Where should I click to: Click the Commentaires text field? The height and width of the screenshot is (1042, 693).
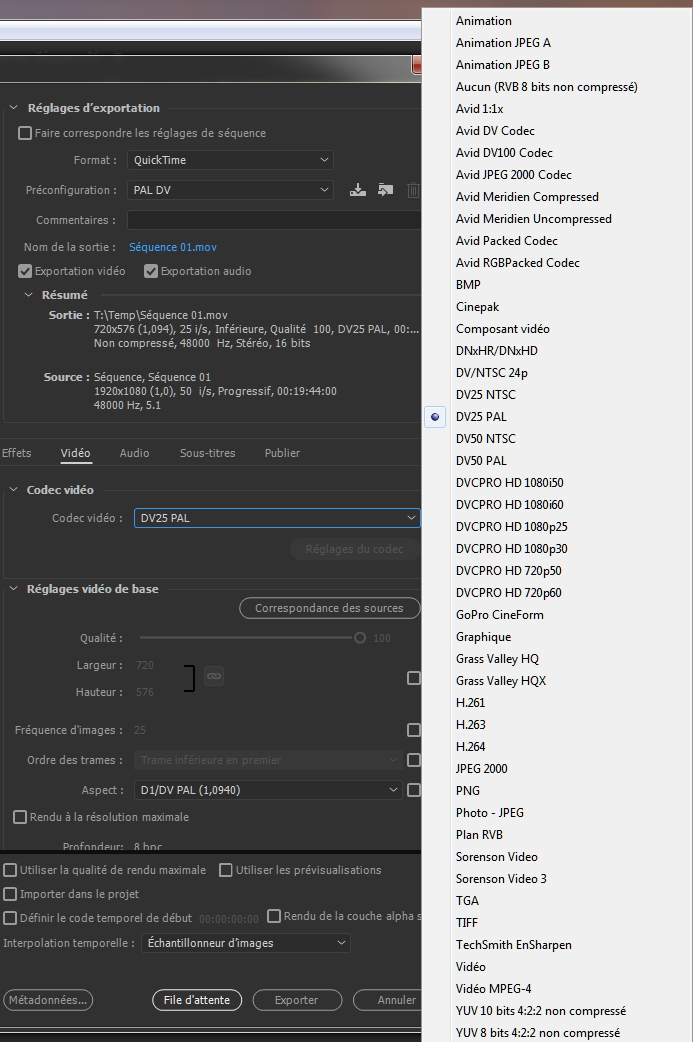click(x=272, y=220)
